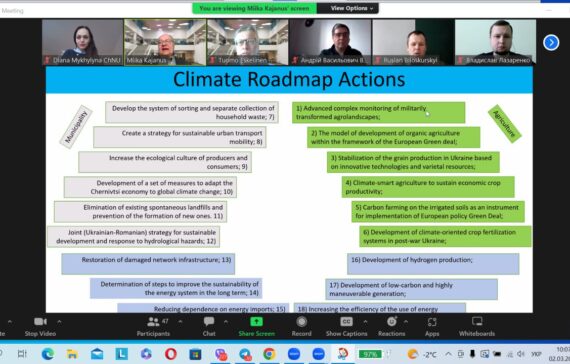Screen dimensions: 570x364
Task: Select Ruslan's video thumbnail
Action: click(x=413, y=42)
